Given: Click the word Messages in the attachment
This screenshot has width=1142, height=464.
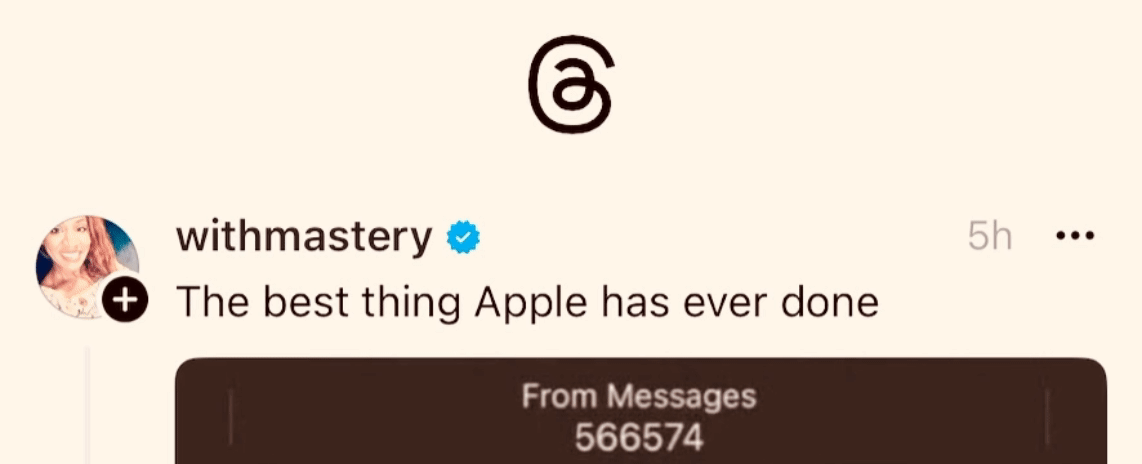Looking at the screenshot, I should 682,398.
